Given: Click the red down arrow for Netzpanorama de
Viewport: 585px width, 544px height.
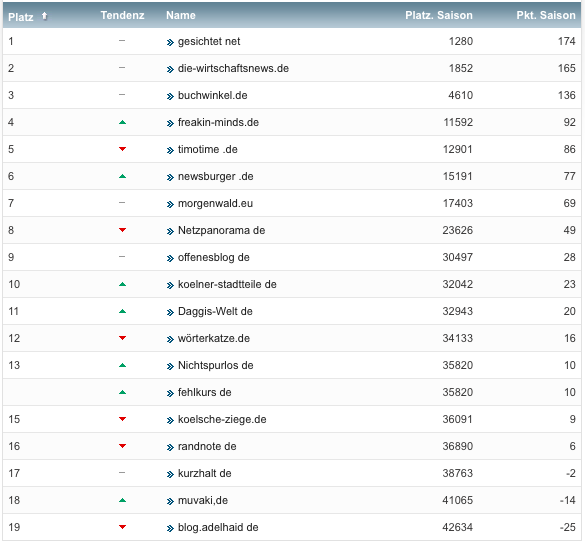Looking at the screenshot, I should pos(122,230).
